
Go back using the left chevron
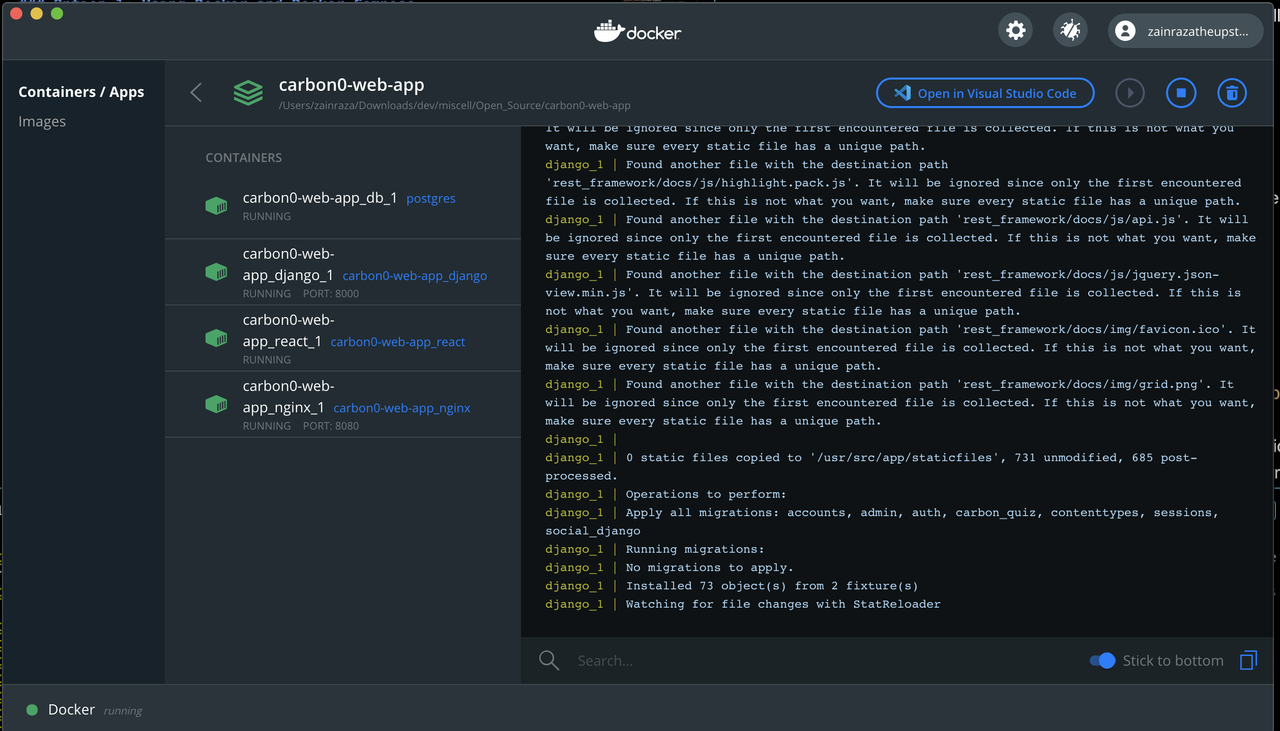click(195, 92)
